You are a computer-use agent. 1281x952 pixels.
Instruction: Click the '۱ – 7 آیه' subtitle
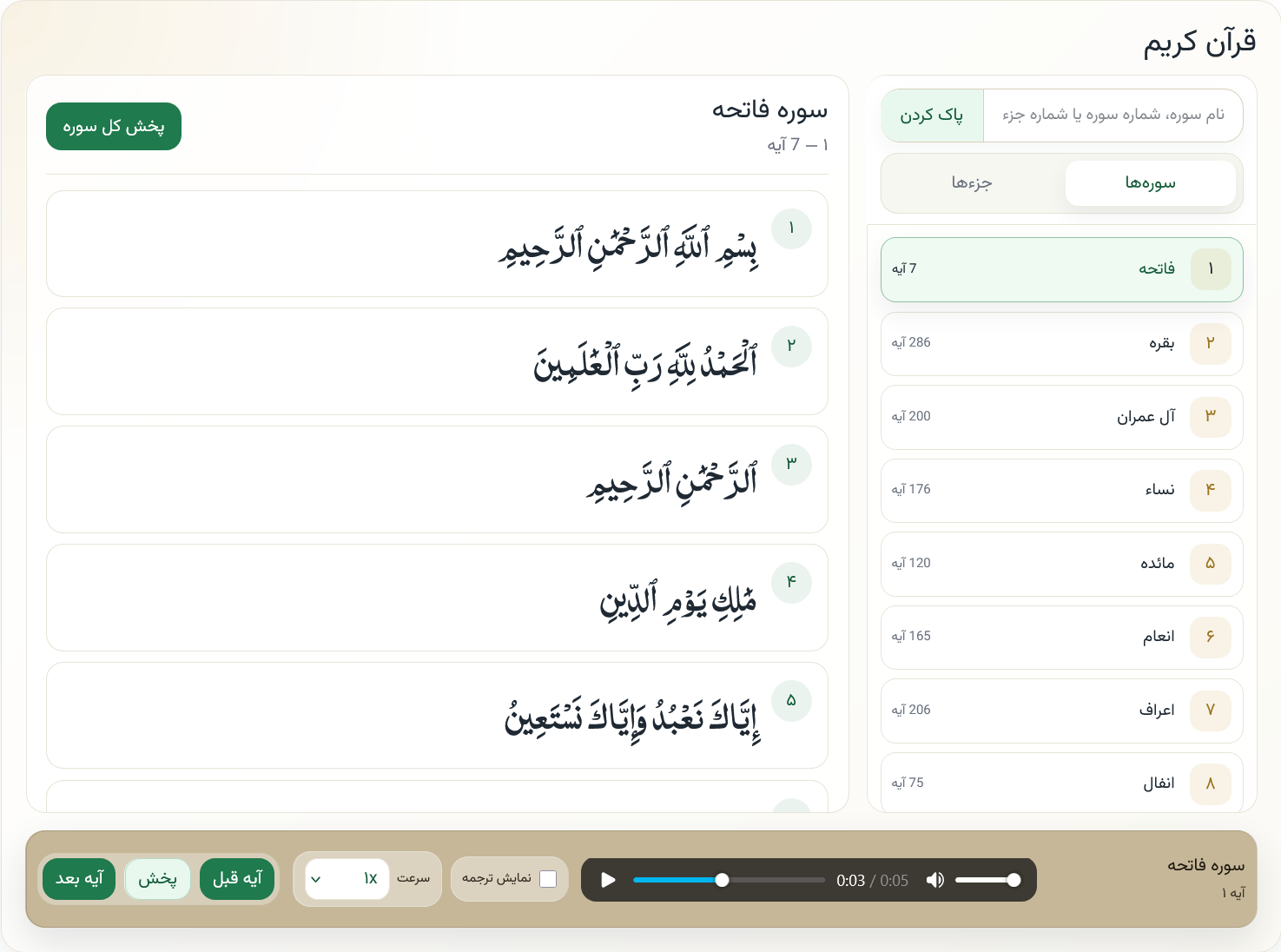click(x=797, y=145)
